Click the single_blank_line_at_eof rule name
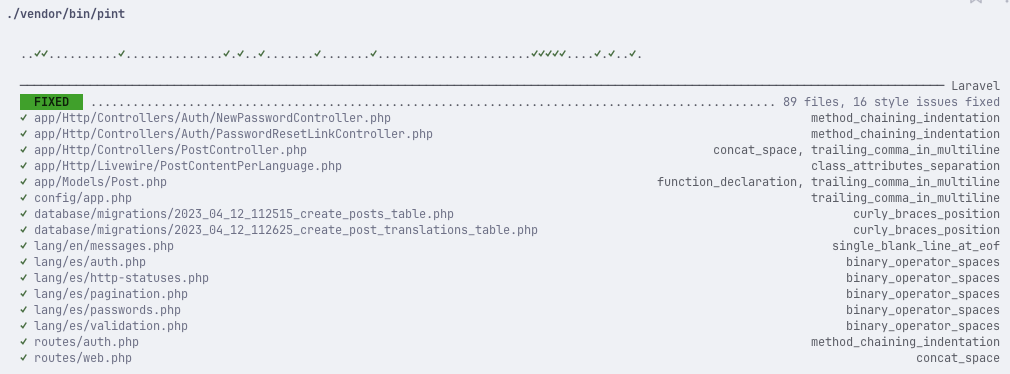1010x374 pixels. pyautogui.click(x=916, y=246)
